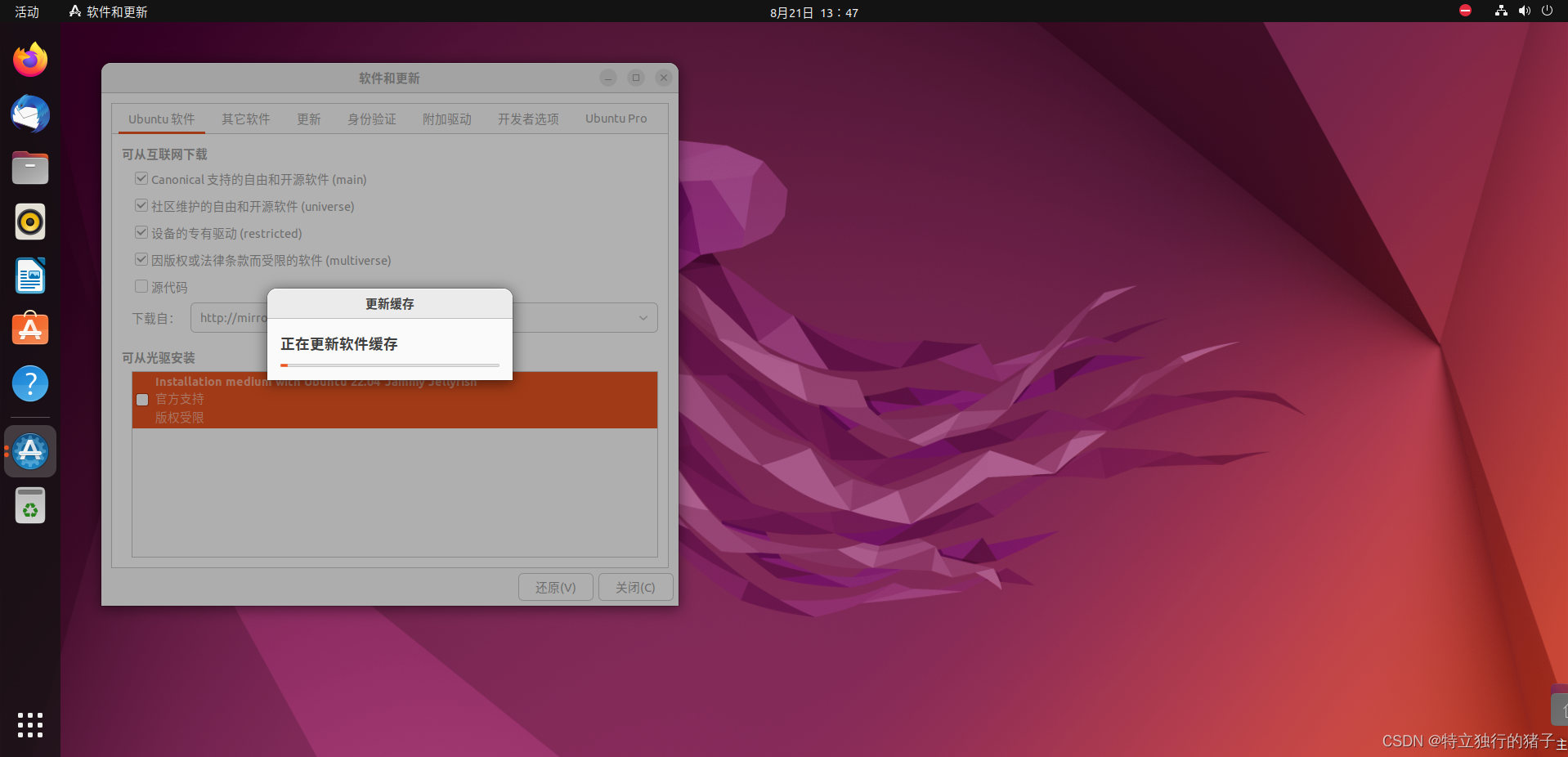The width and height of the screenshot is (1568, 757).
Task: Minimize the 软件和更新 window
Action: pos(608,78)
